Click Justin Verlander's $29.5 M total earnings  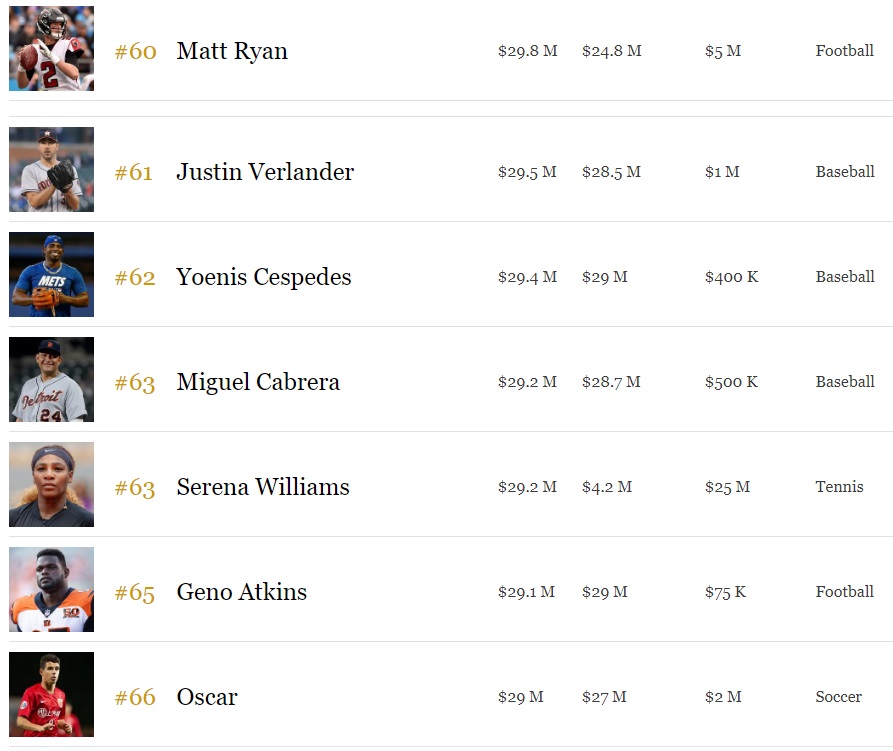click(x=527, y=172)
